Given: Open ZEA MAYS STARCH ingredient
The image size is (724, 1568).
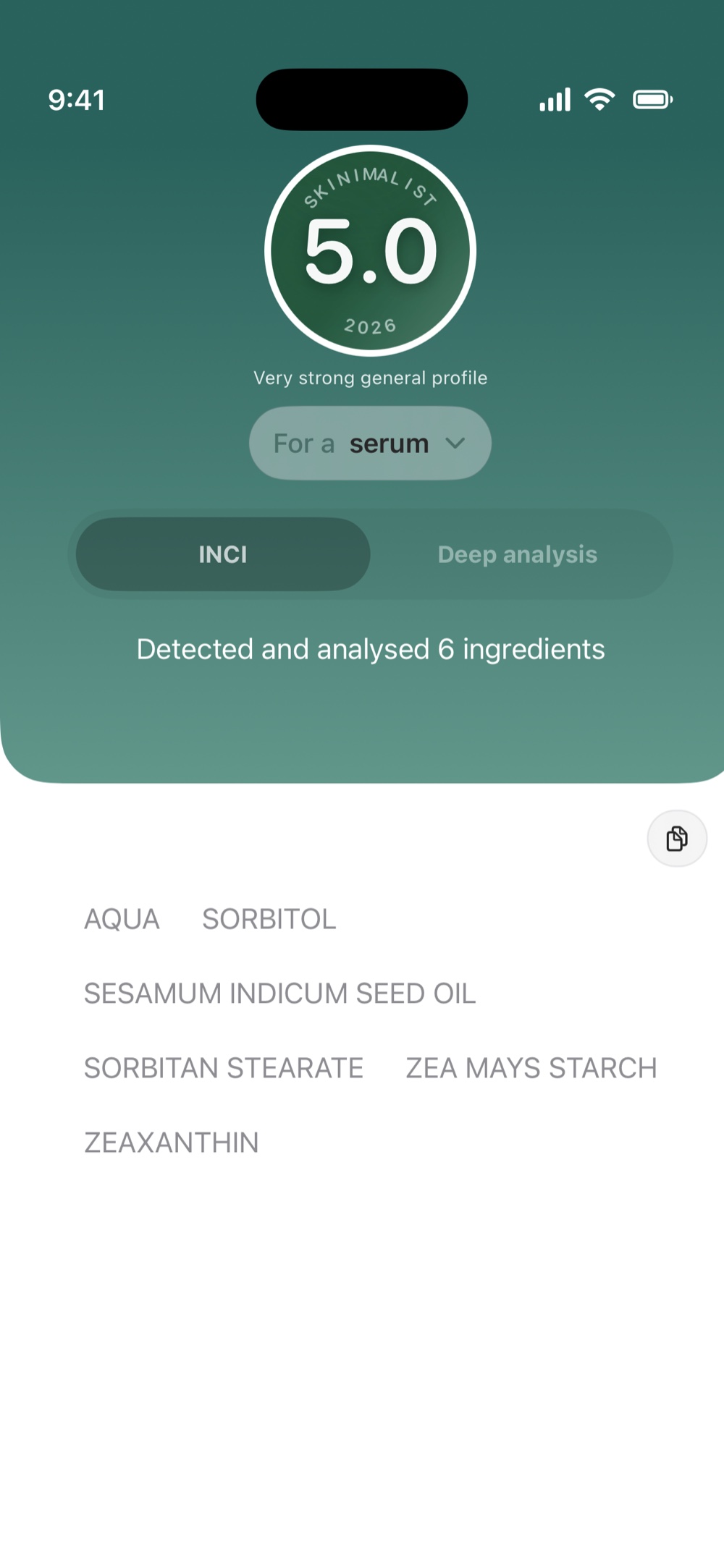Looking at the screenshot, I should pyautogui.click(x=531, y=1068).
